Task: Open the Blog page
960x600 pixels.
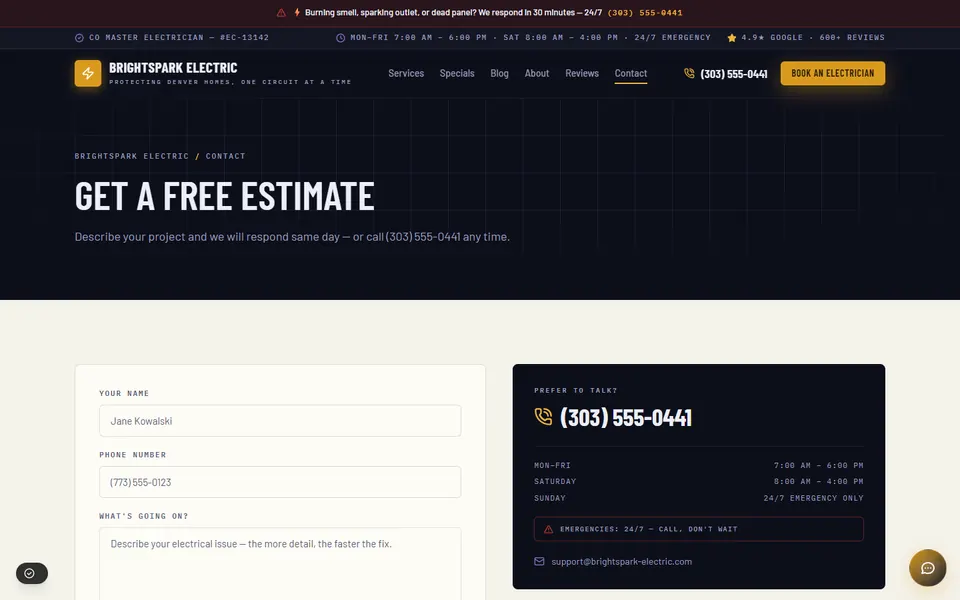Action: point(500,73)
